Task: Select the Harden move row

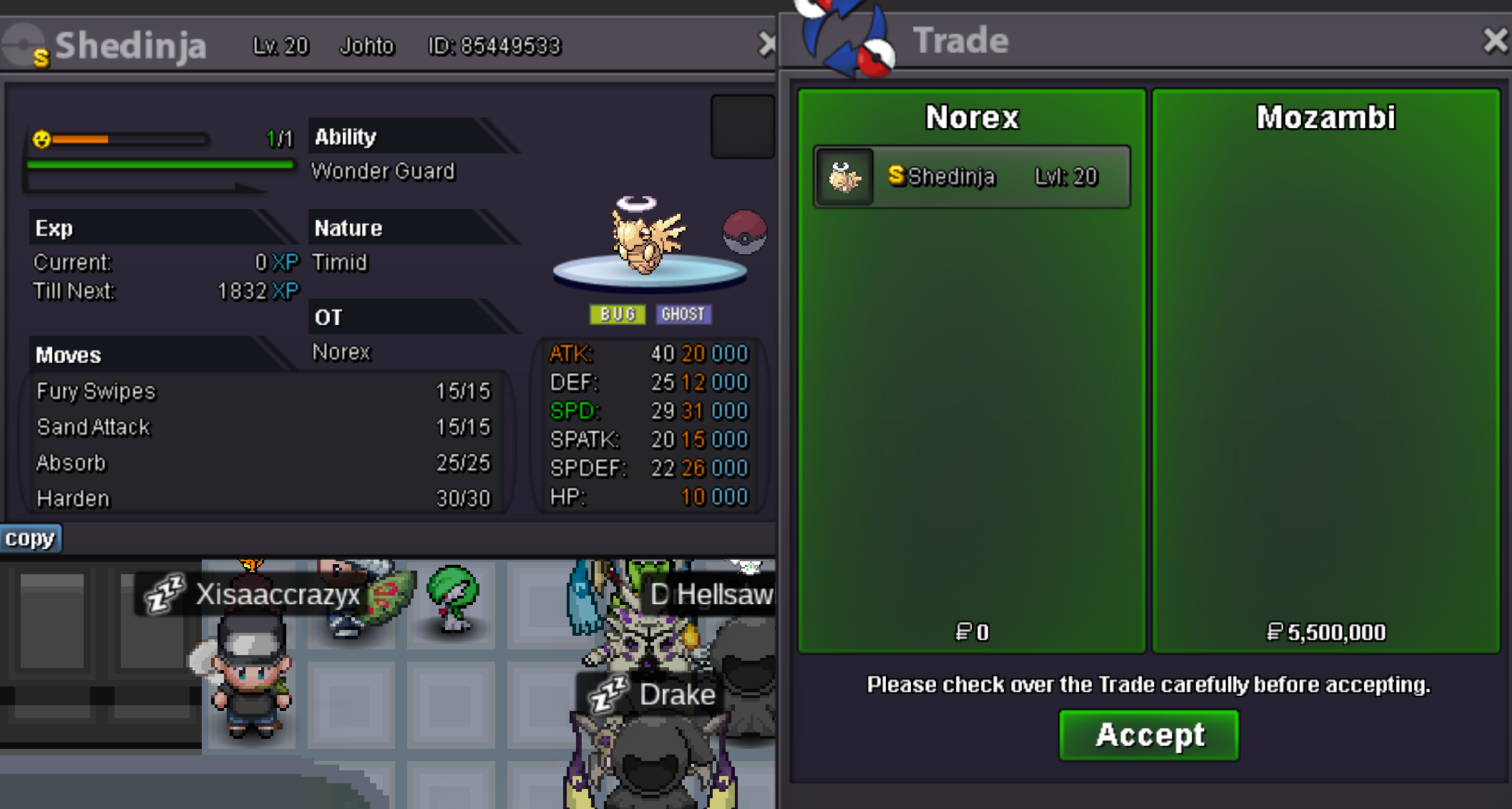Action: click(263, 498)
